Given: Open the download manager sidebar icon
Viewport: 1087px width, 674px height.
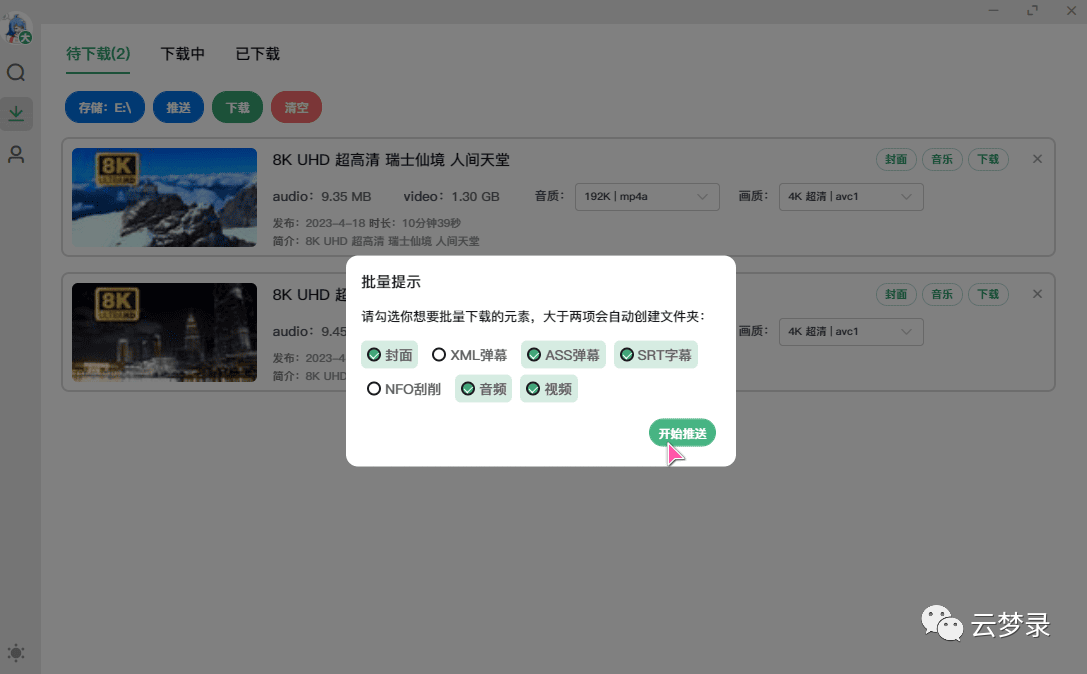Looking at the screenshot, I should [x=16, y=113].
